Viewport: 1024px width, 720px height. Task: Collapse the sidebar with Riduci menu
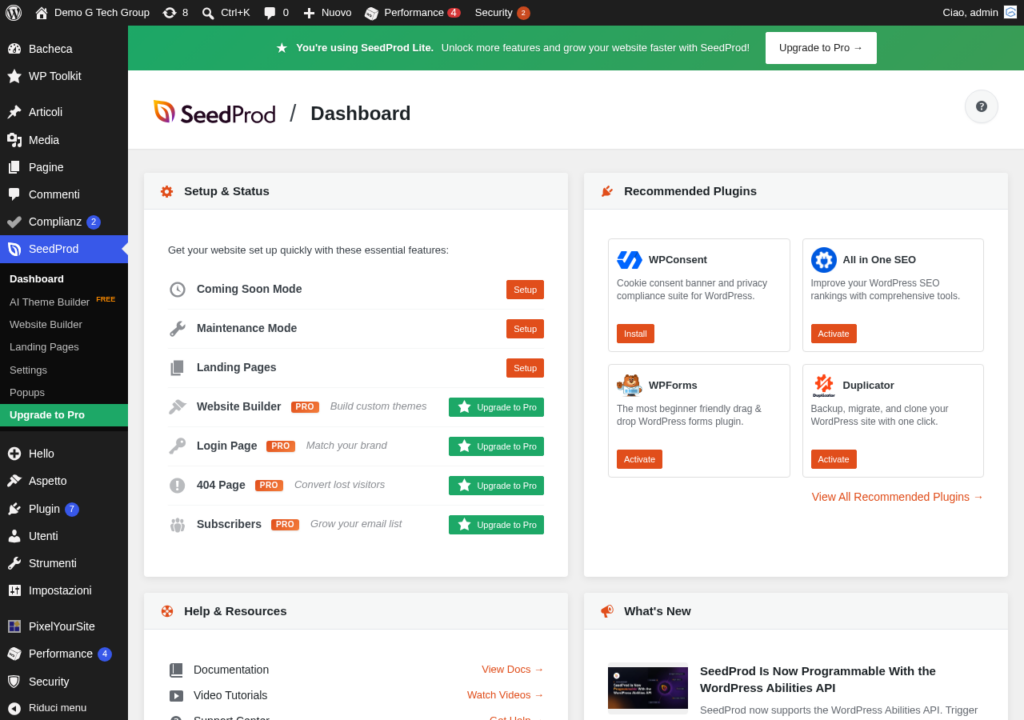64,708
